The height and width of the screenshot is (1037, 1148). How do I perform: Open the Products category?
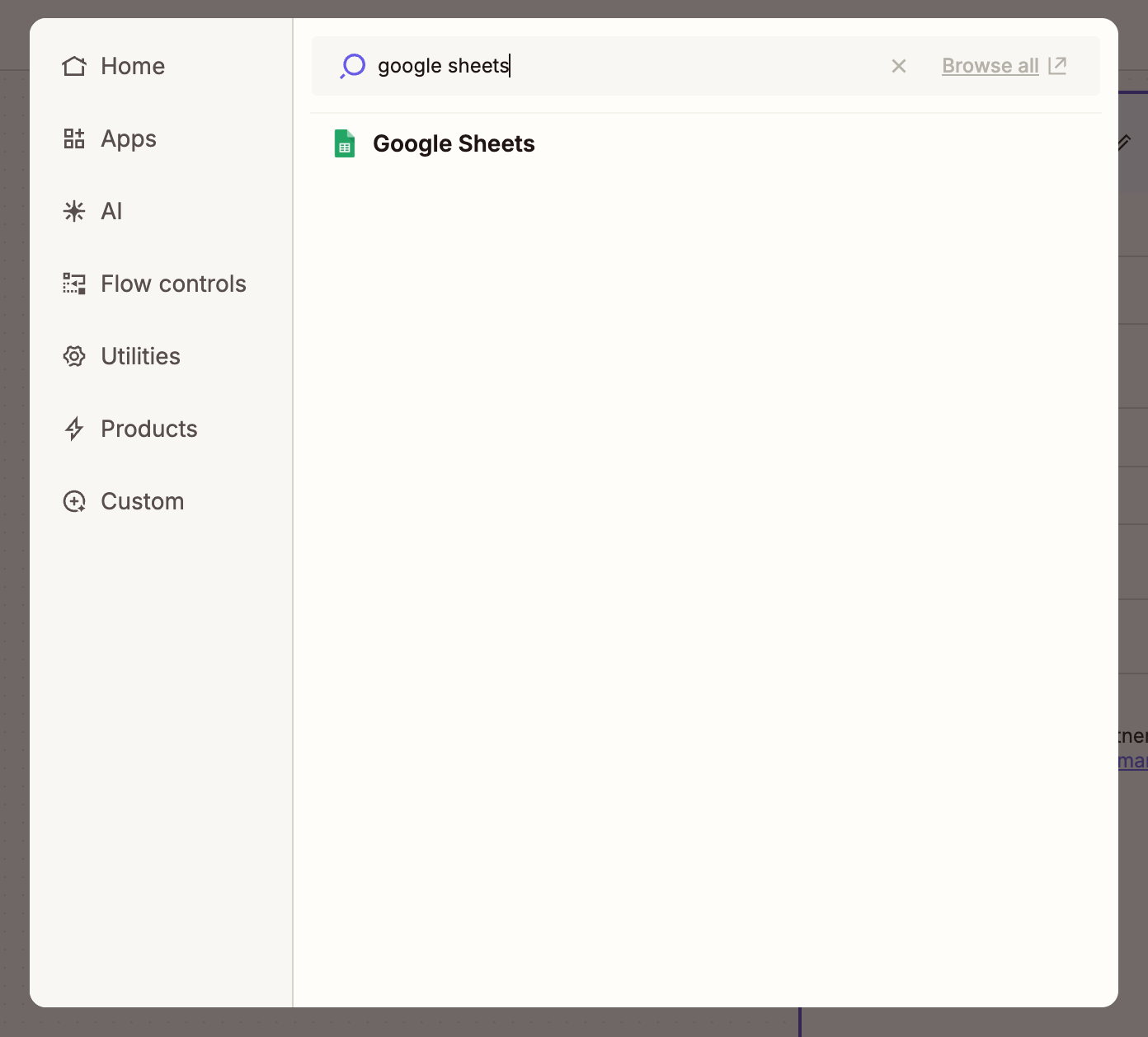[130, 429]
